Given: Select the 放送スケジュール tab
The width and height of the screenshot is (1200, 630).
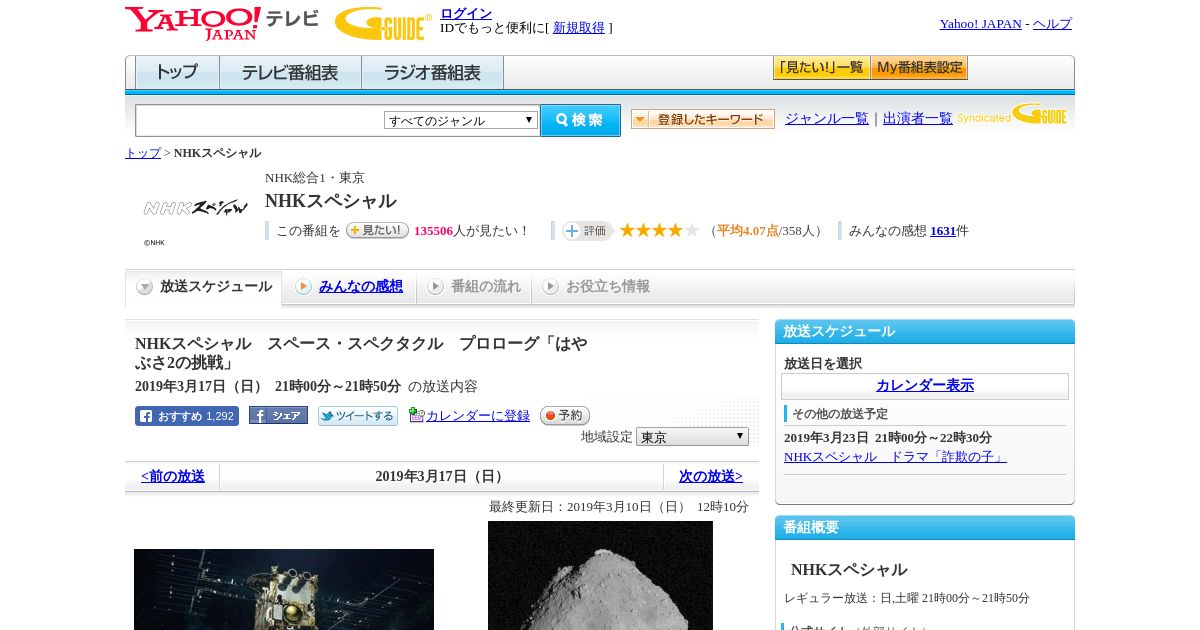Looking at the screenshot, I should pos(204,287).
